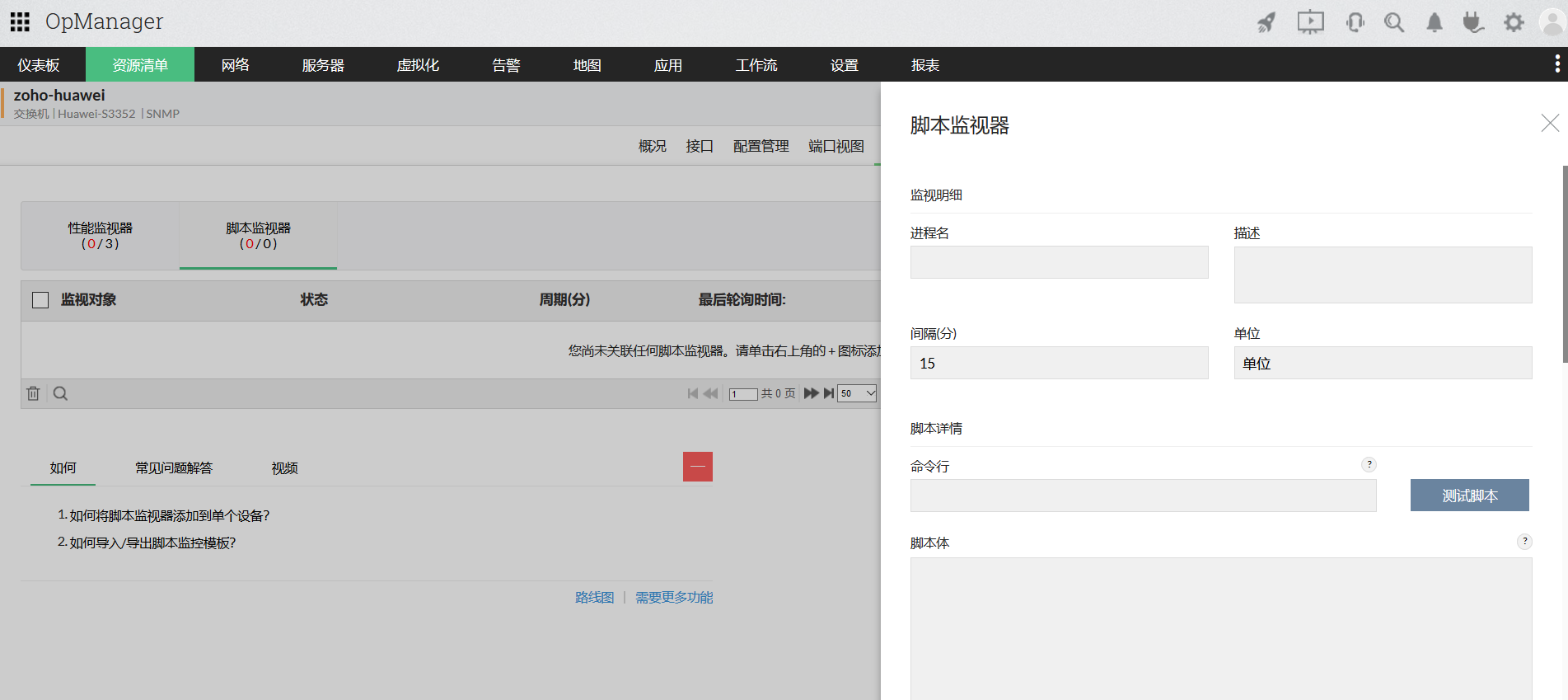Open 如何将脚本监视器添加到单个设备 link
This screenshot has height=700, width=1568.
tap(170, 515)
